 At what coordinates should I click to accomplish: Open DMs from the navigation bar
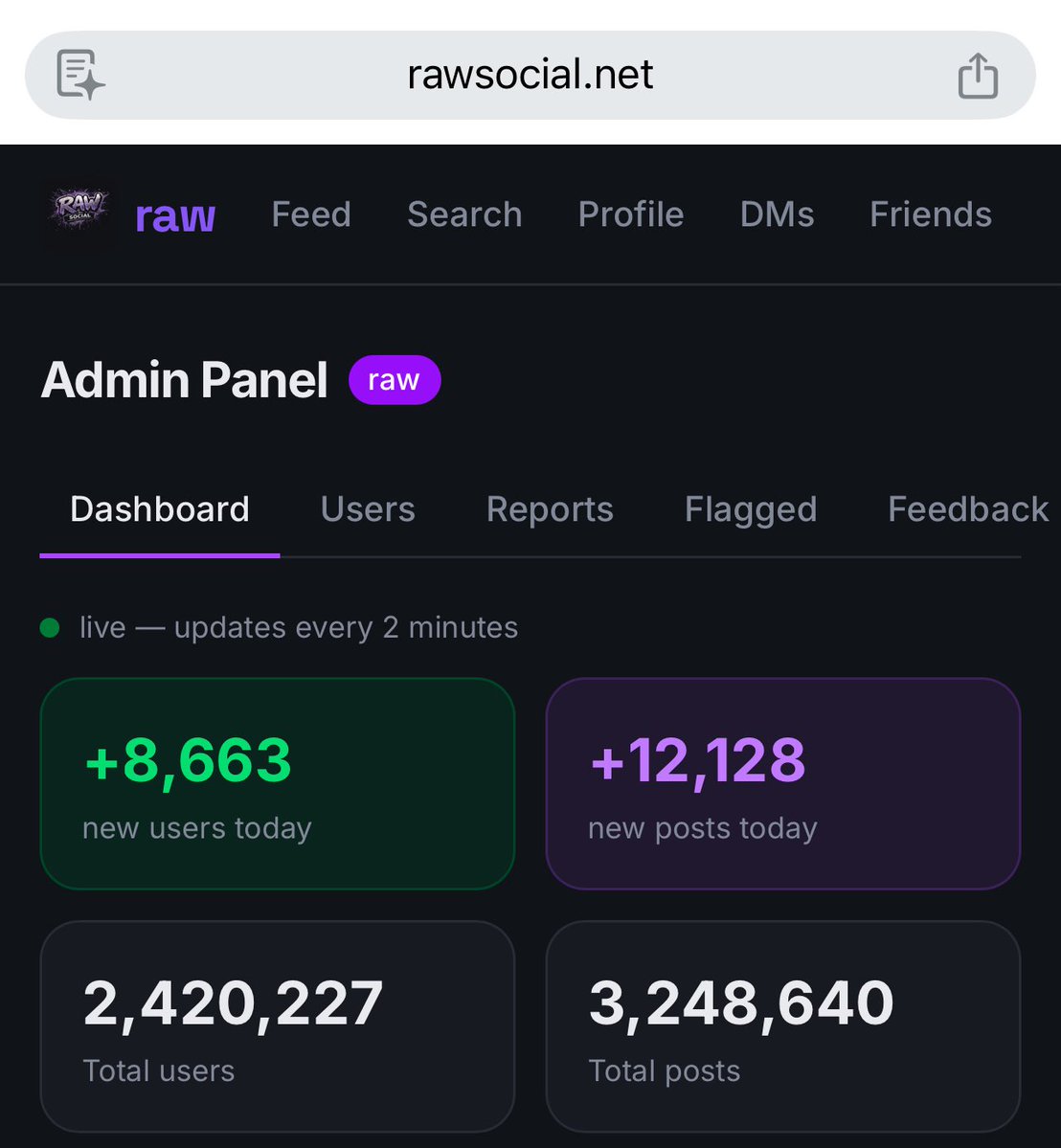click(777, 214)
